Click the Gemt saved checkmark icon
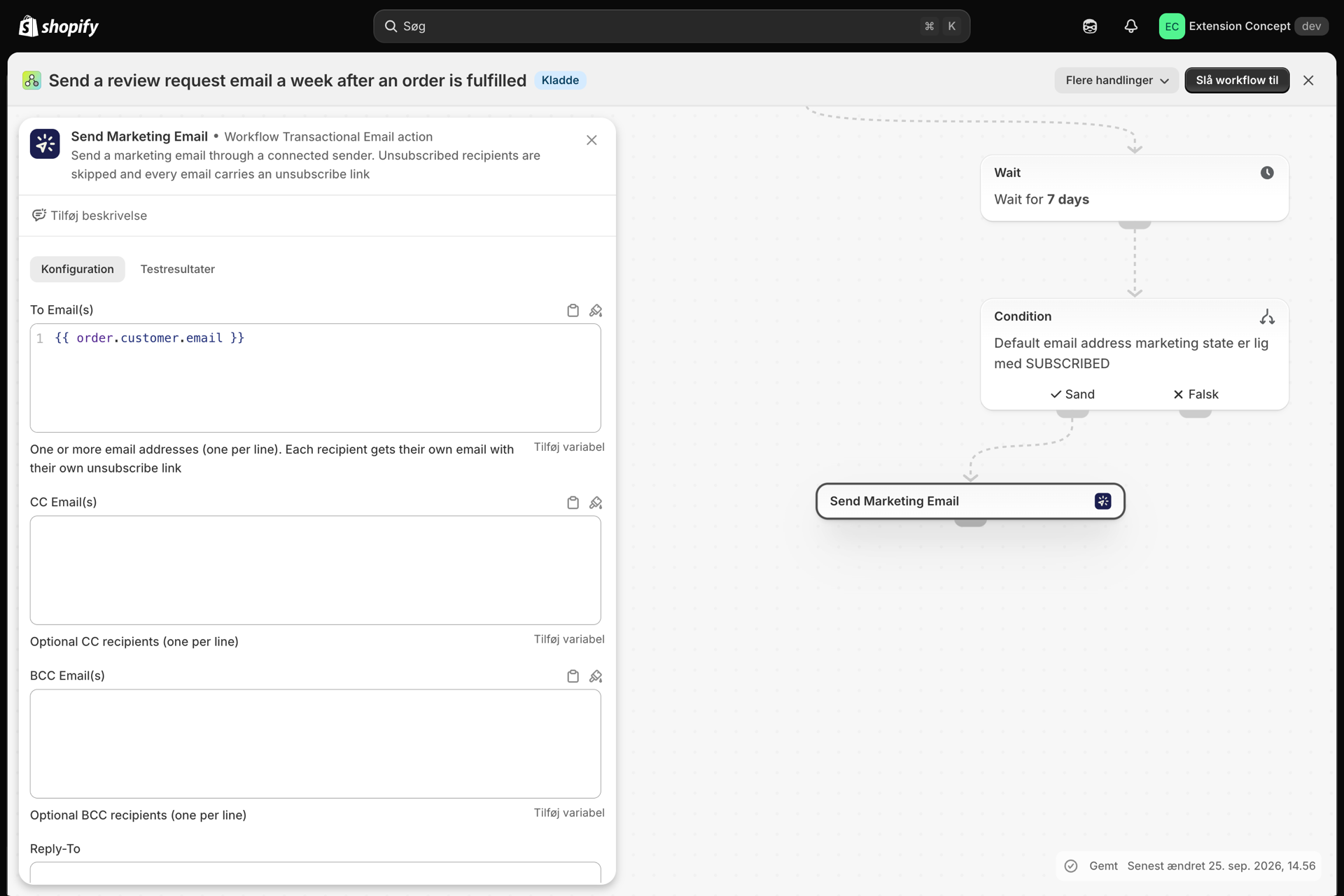 click(x=1070, y=867)
